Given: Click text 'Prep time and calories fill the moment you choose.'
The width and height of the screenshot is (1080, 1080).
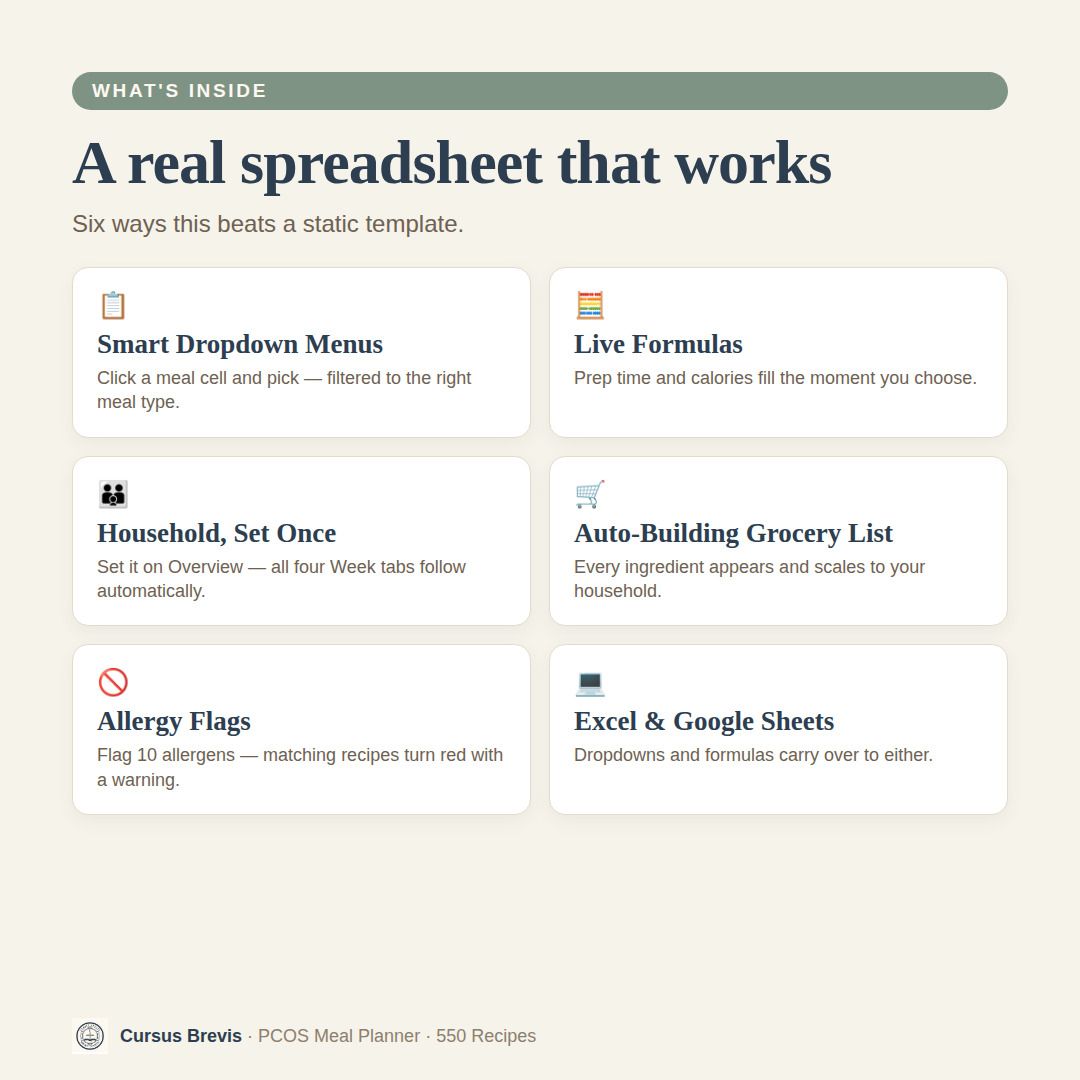Looking at the screenshot, I should point(776,378).
